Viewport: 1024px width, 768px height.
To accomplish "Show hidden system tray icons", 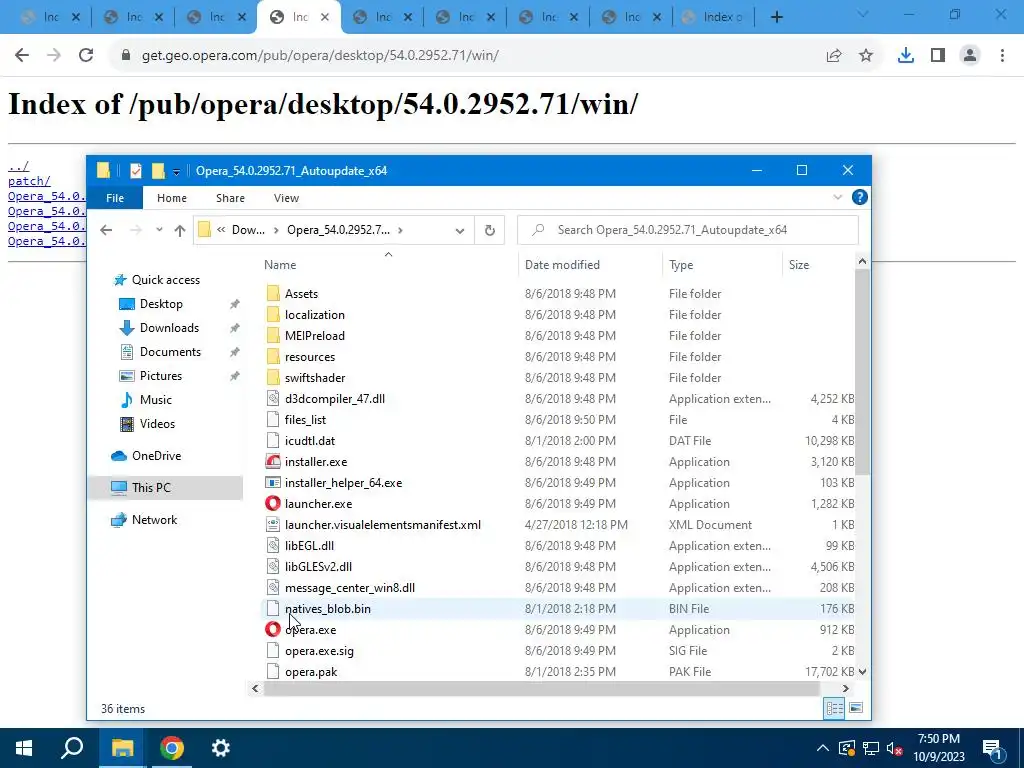I will pos(823,748).
